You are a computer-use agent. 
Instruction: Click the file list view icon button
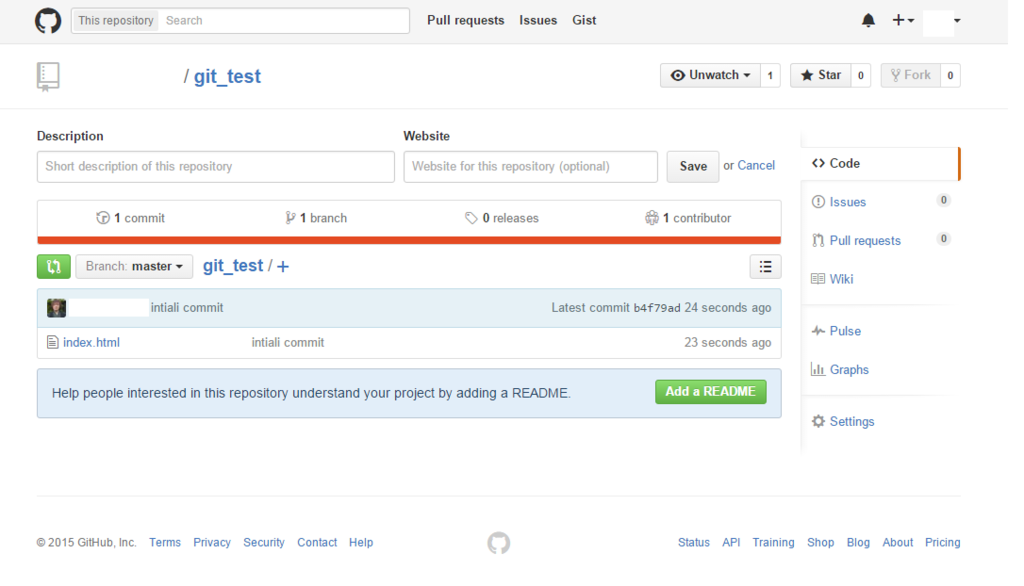pos(765,266)
